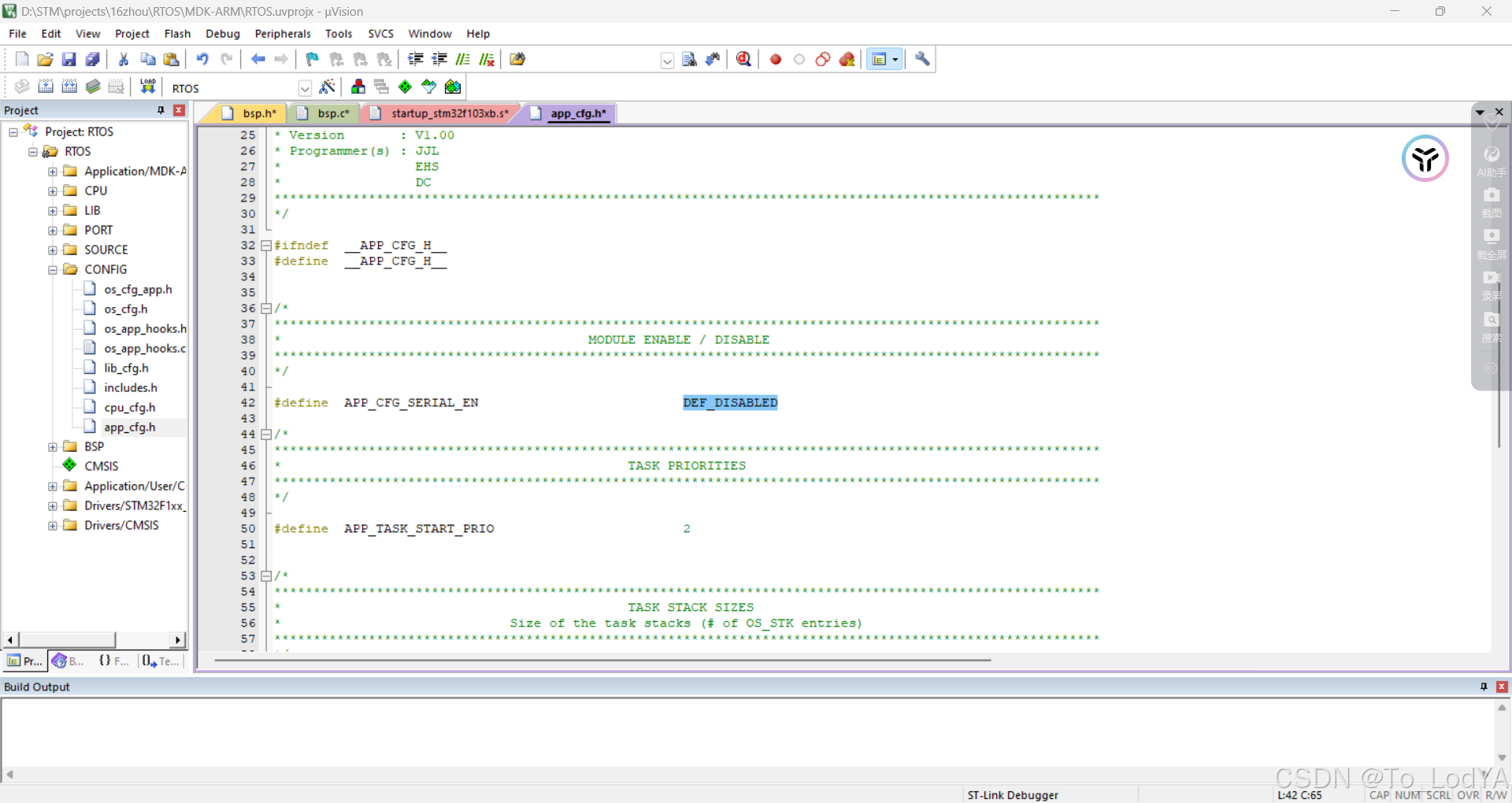Open the SVCS menu
The image size is (1512, 803).
(380, 34)
